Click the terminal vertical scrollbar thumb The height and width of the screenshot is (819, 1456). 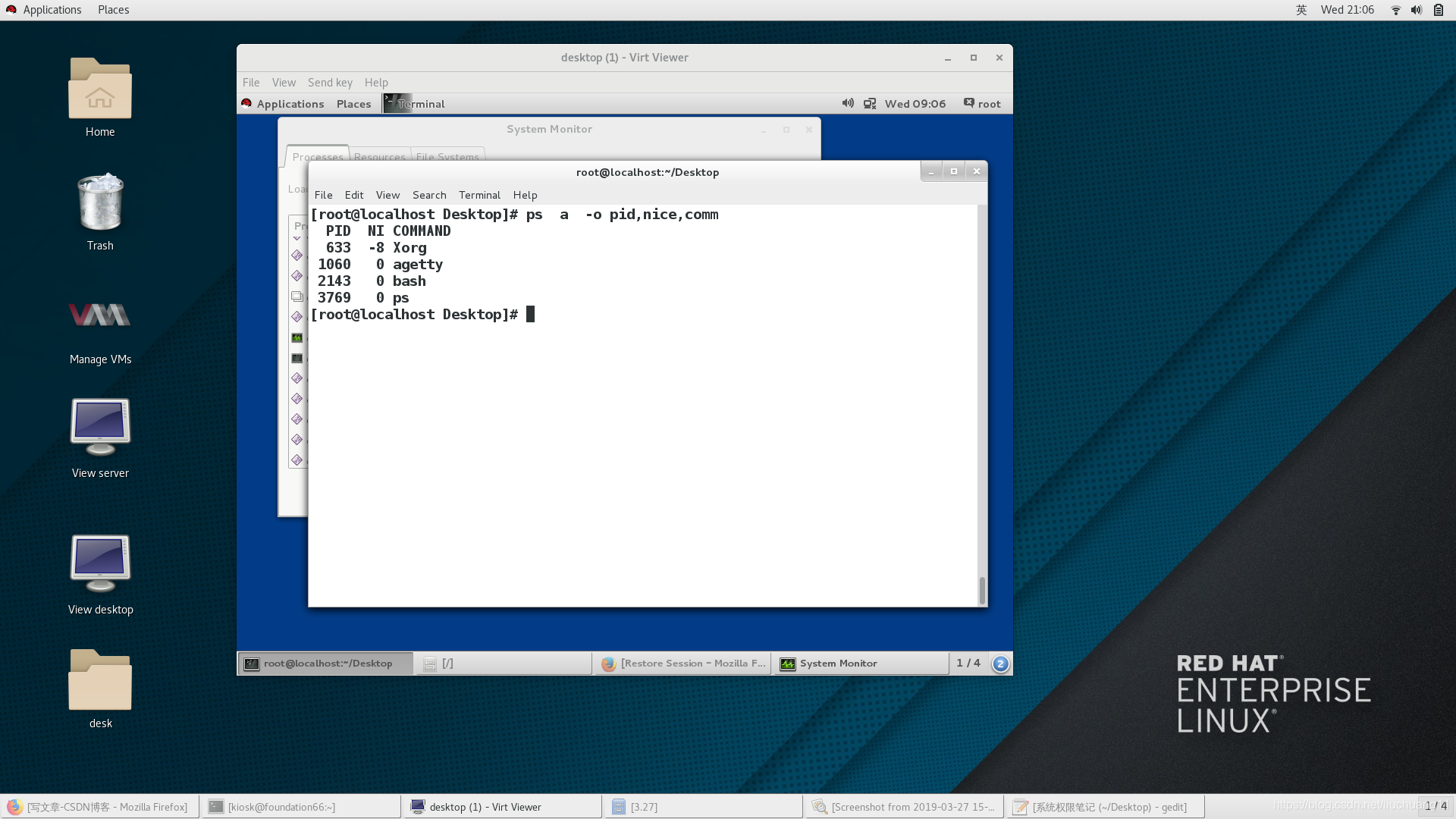[982, 590]
